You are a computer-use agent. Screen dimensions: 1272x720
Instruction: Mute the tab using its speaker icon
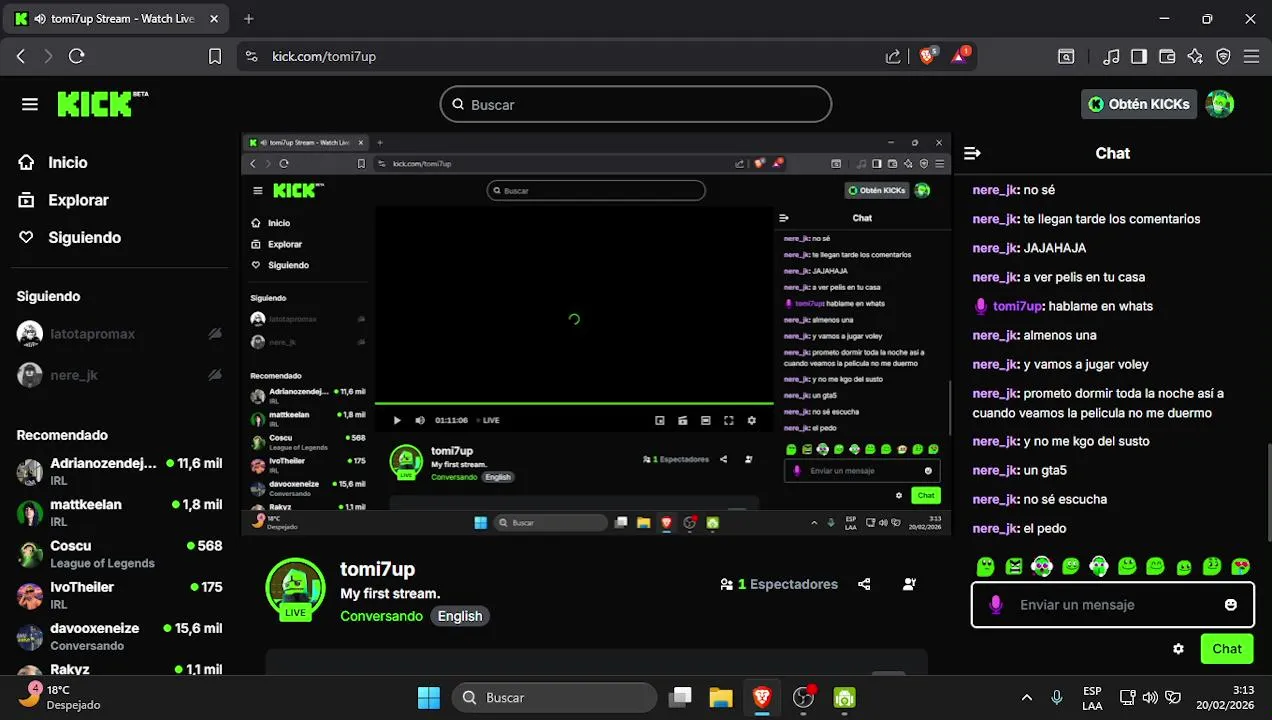40,19
